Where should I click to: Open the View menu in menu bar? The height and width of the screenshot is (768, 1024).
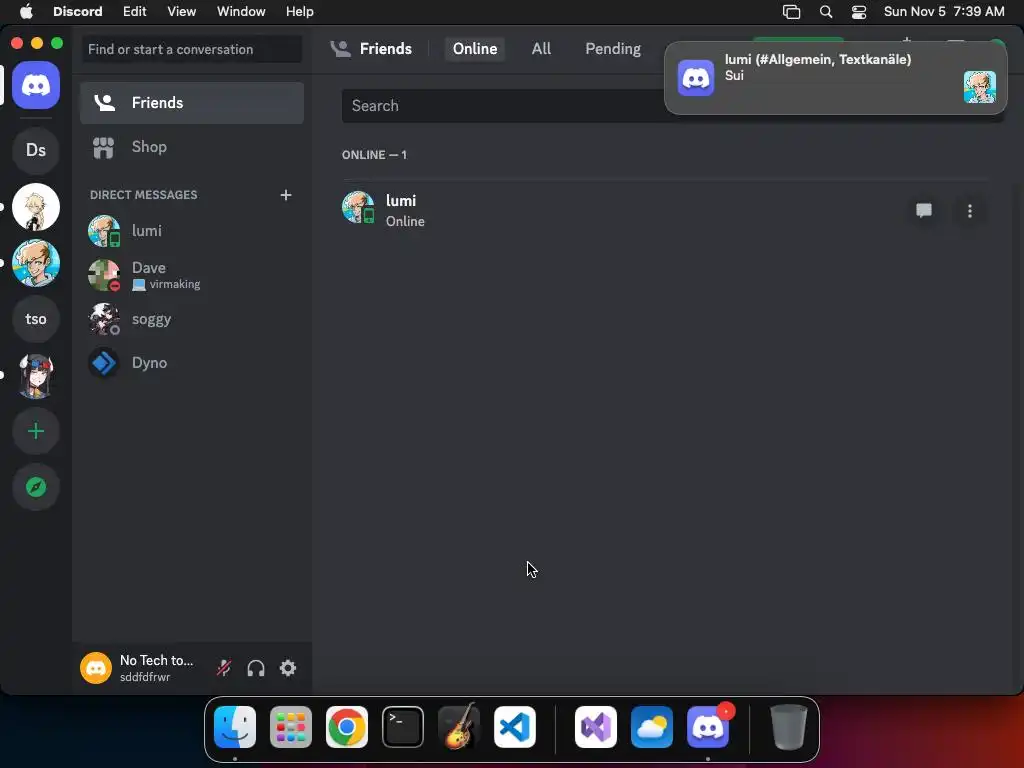[182, 12]
